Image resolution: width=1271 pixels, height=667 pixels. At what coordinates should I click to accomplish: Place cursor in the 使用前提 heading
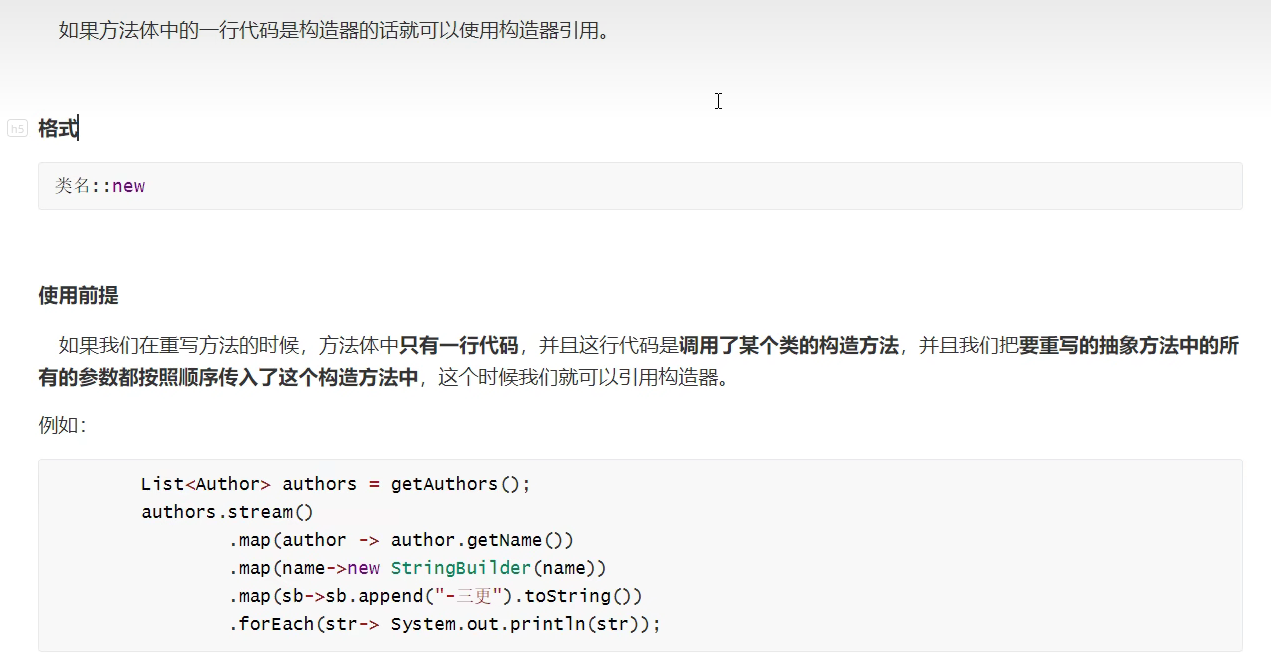pos(78,295)
